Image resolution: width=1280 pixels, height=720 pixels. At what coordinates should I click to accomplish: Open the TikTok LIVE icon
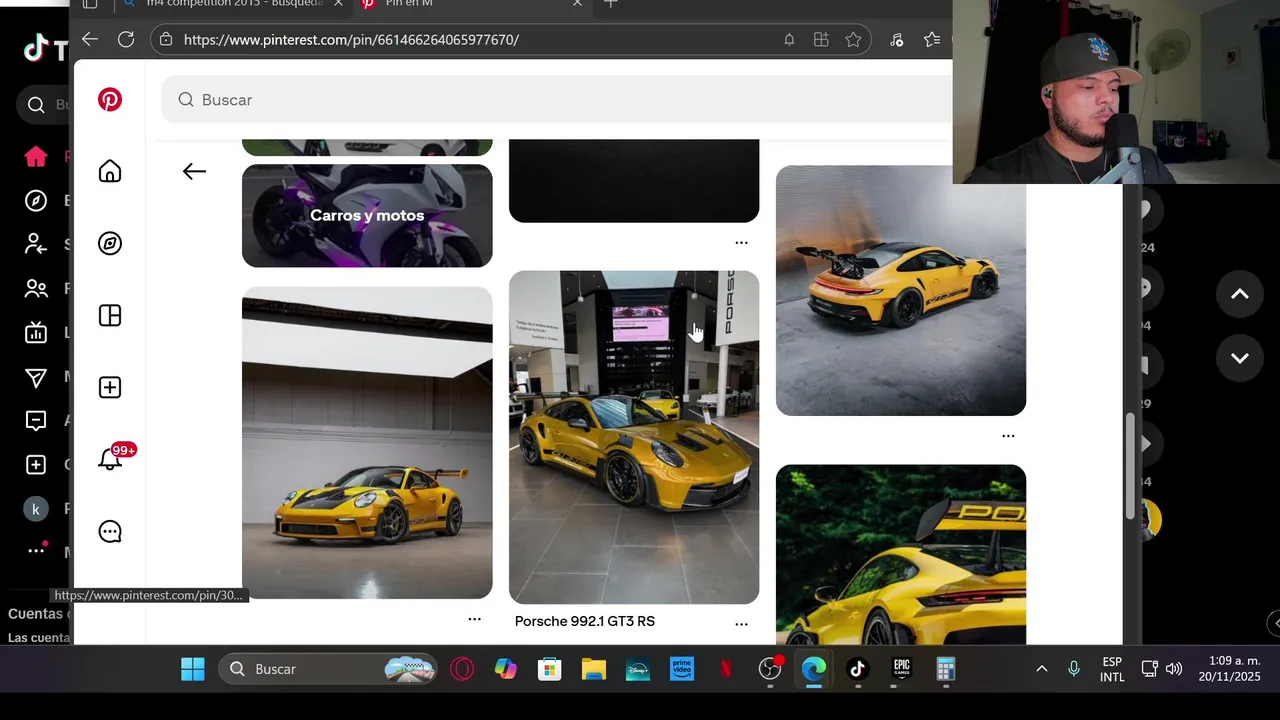point(36,333)
